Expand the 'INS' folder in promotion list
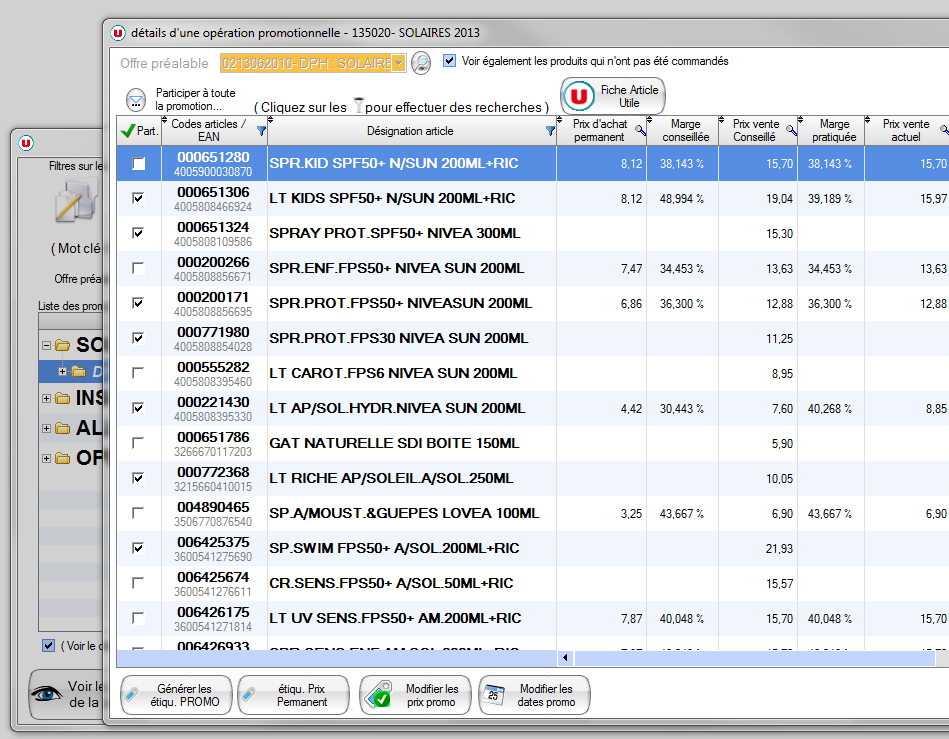This screenshot has width=949, height=739. click(x=46, y=399)
